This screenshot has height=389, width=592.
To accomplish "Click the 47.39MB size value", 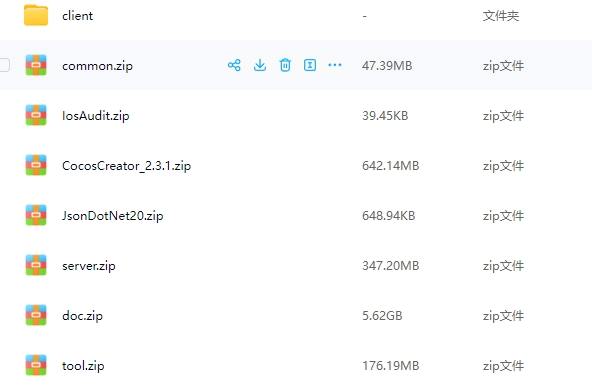I will click(387, 66).
